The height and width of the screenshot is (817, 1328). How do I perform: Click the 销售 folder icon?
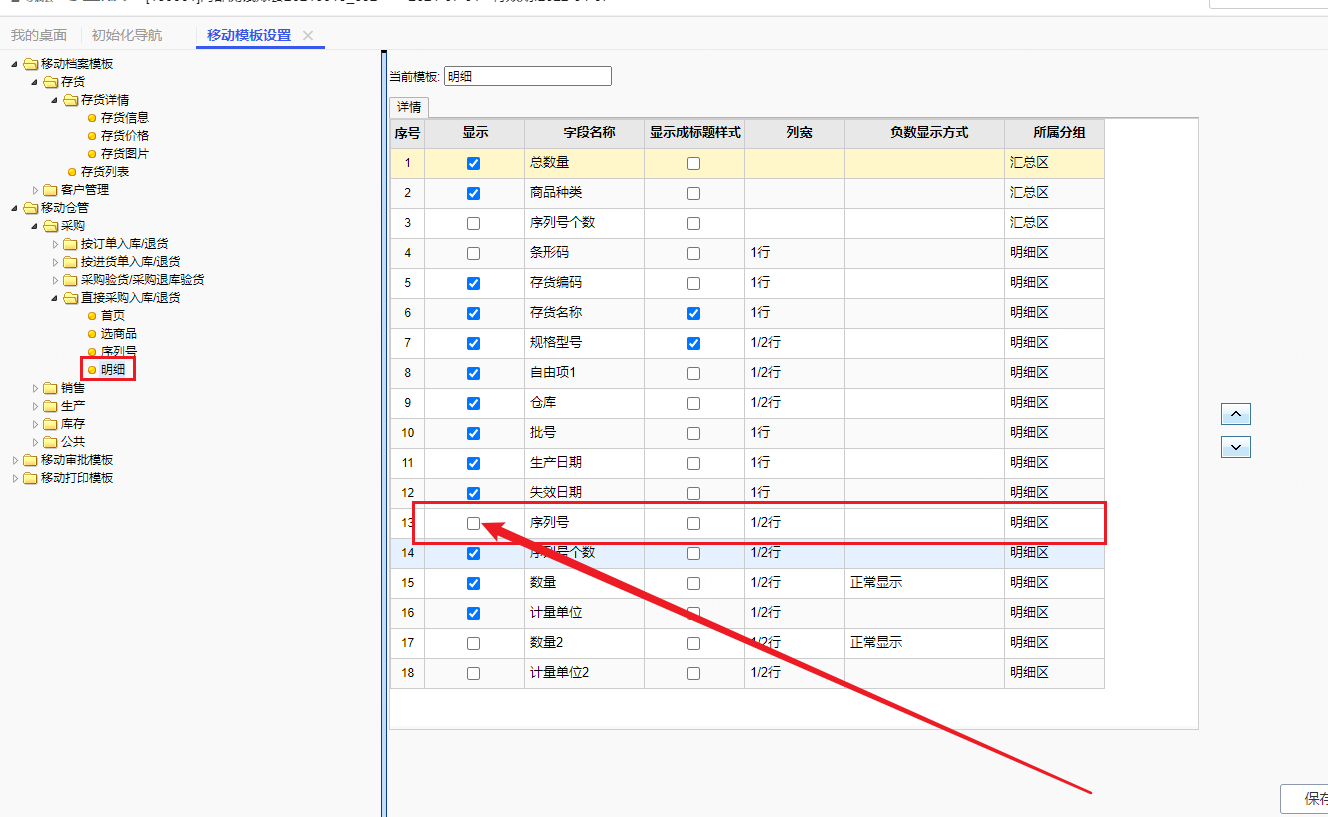point(50,388)
